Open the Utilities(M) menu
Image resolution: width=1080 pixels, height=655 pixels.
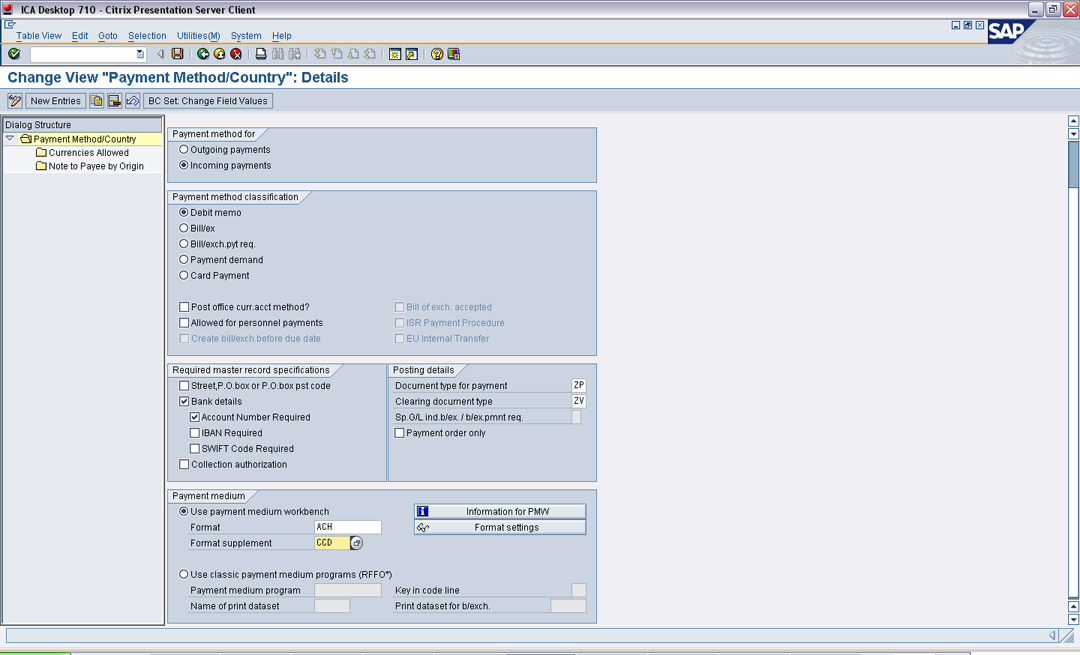pyautogui.click(x=198, y=36)
